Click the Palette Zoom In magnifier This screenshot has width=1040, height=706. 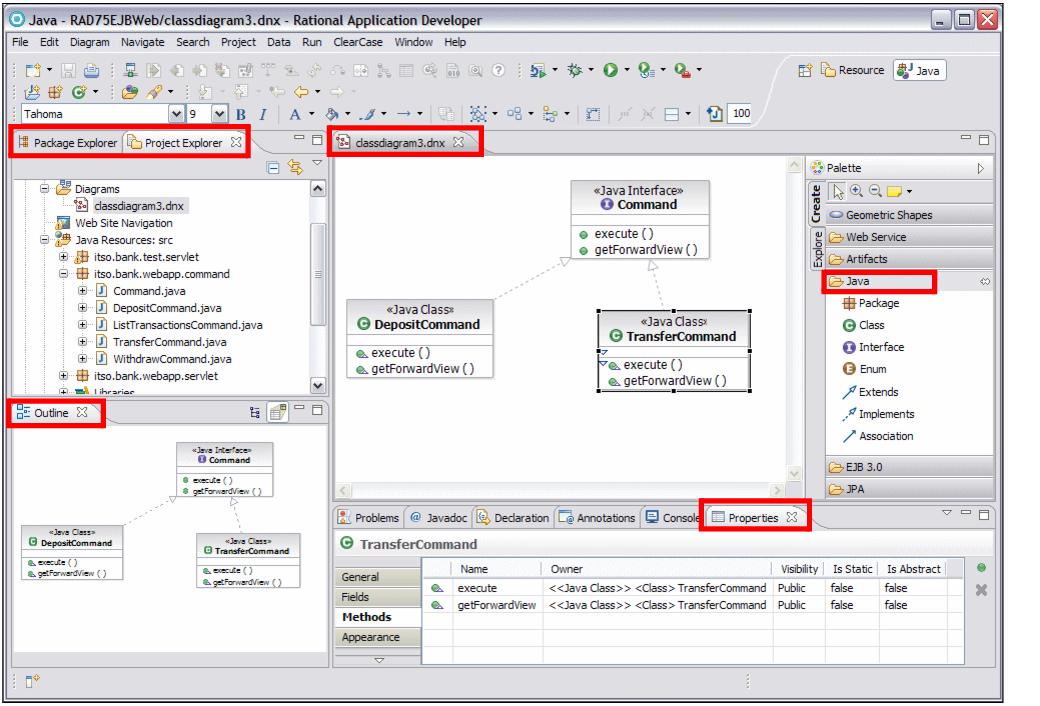click(x=856, y=191)
